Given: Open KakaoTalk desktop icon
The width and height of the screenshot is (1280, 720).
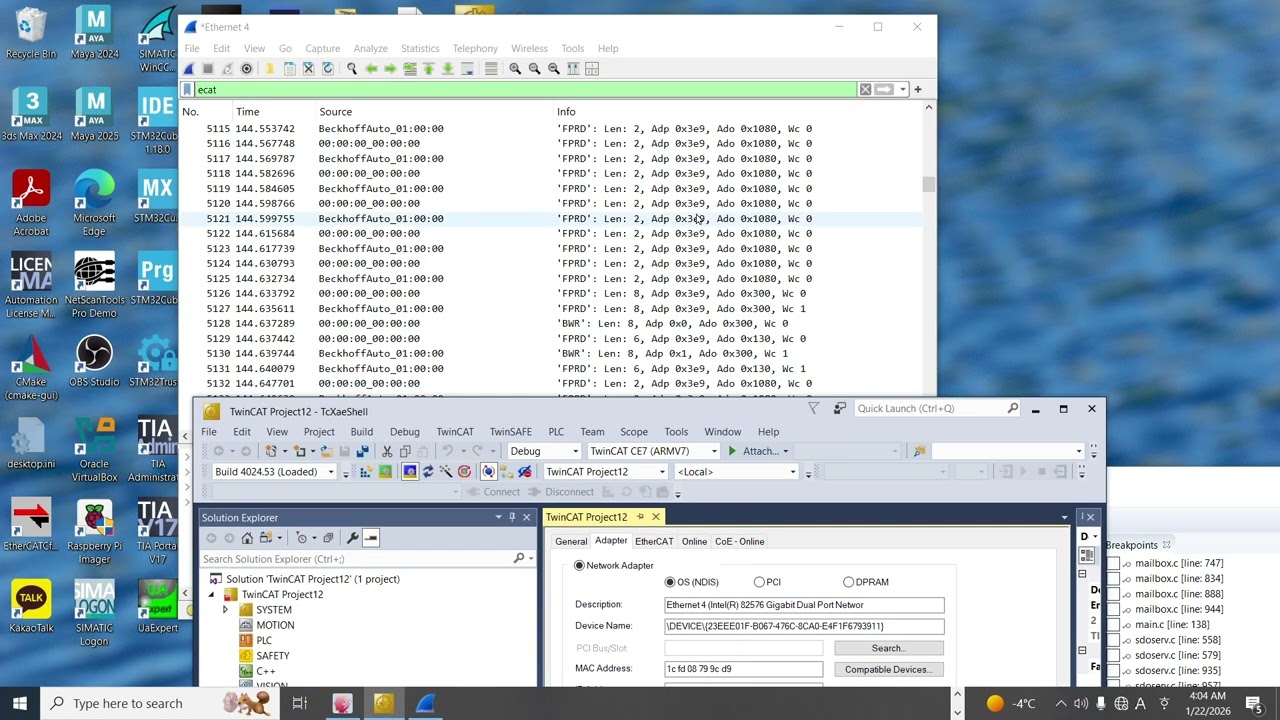Looking at the screenshot, I should (31, 607).
